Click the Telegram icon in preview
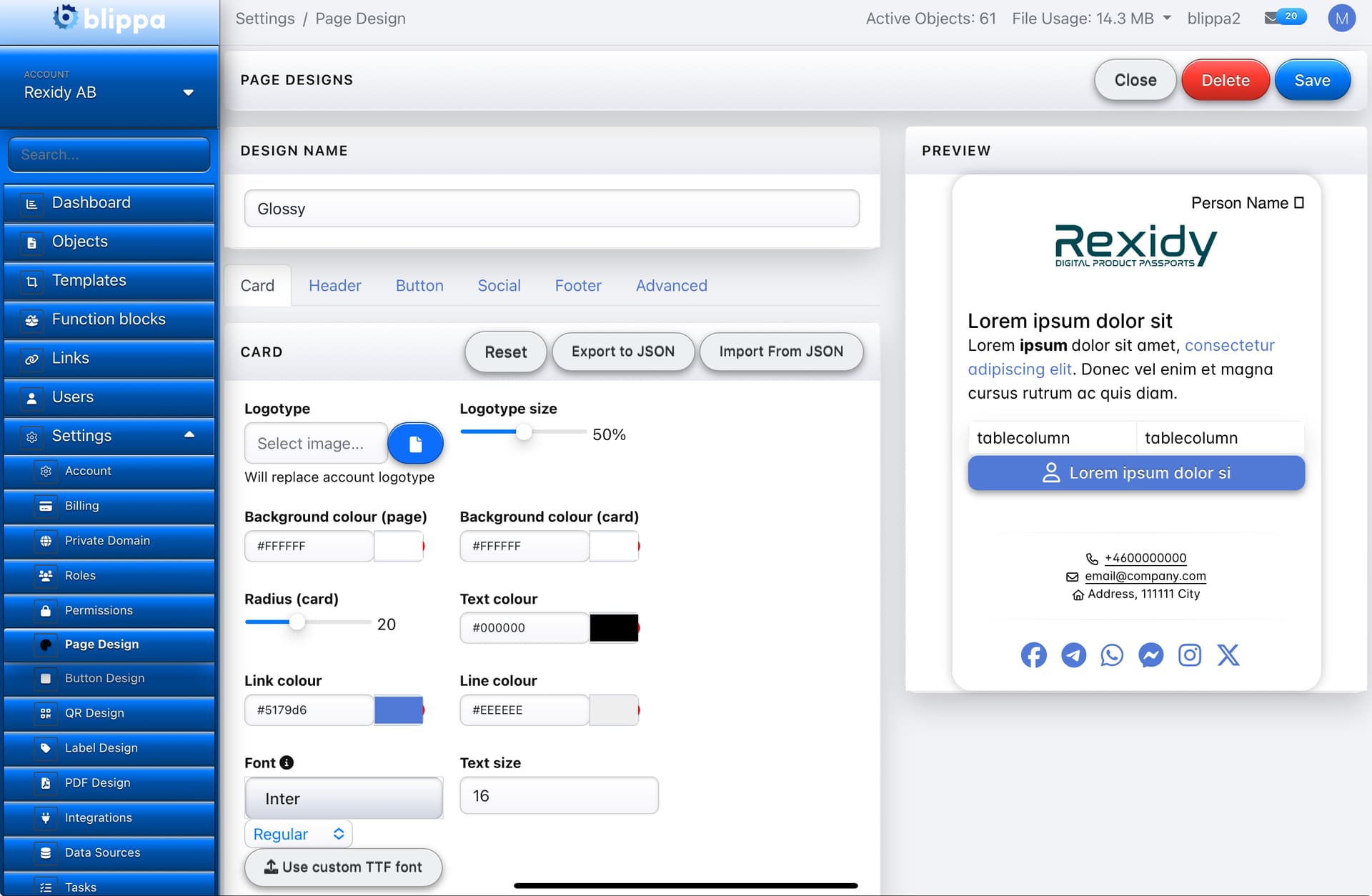The height and width of the screenshot is (896, 1372). pos(1073,654)
